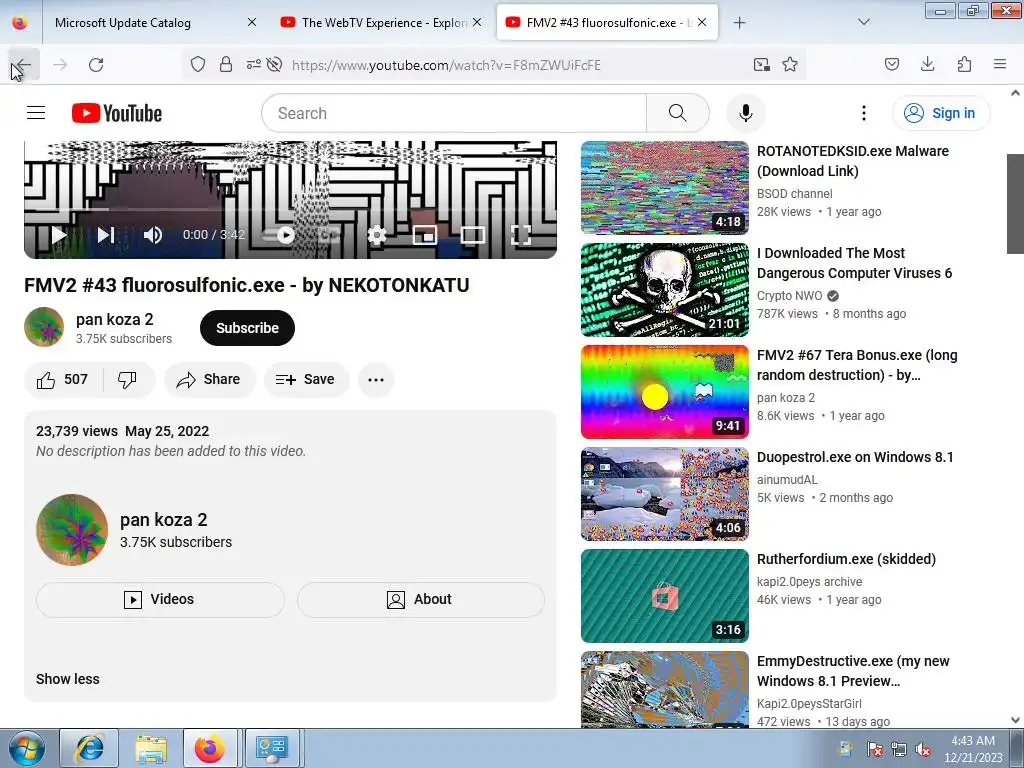Viewport: 1024px width, 768px height.
Task: Open tracking protection shield icon
Action: click(198, 64)
